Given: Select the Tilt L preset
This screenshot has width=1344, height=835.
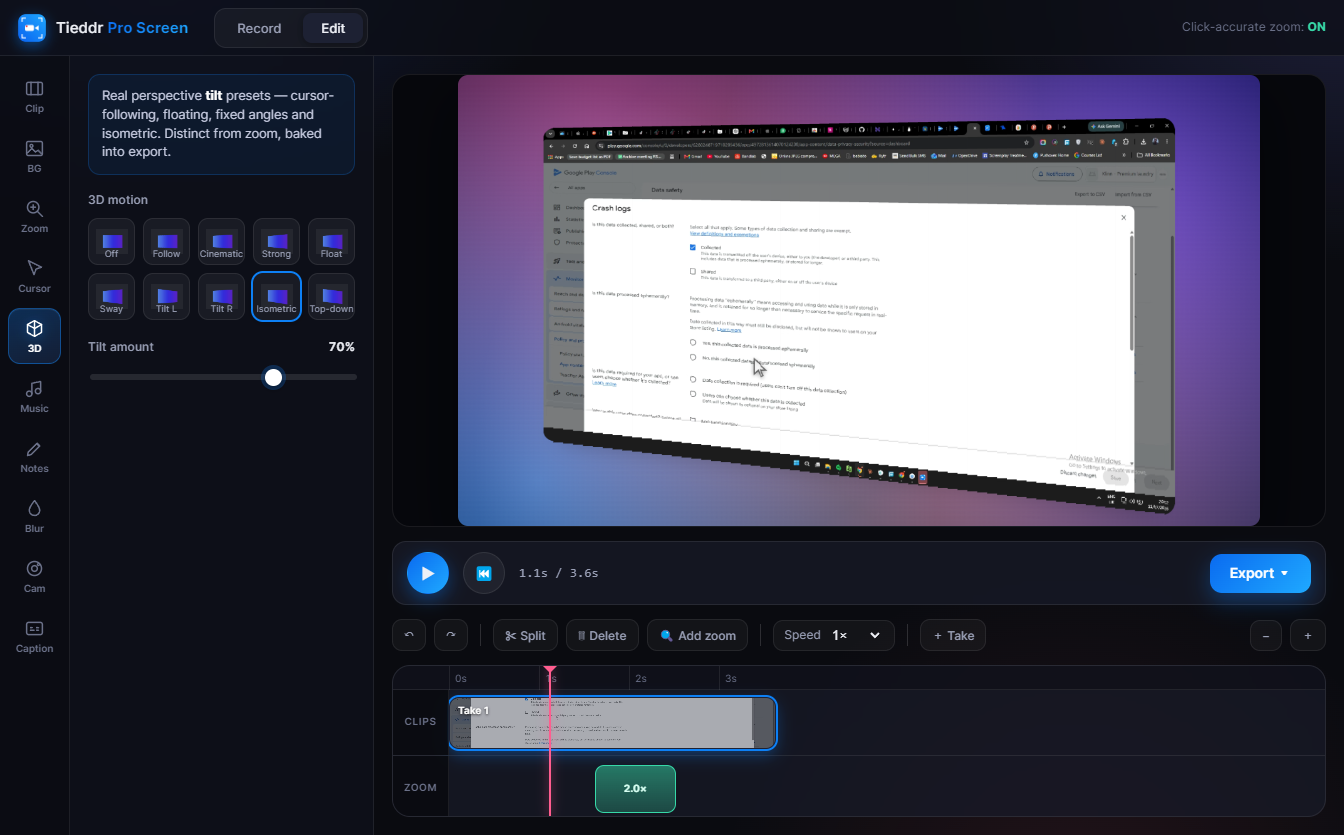Looking at the screenshot, I should tap(166, 296).
